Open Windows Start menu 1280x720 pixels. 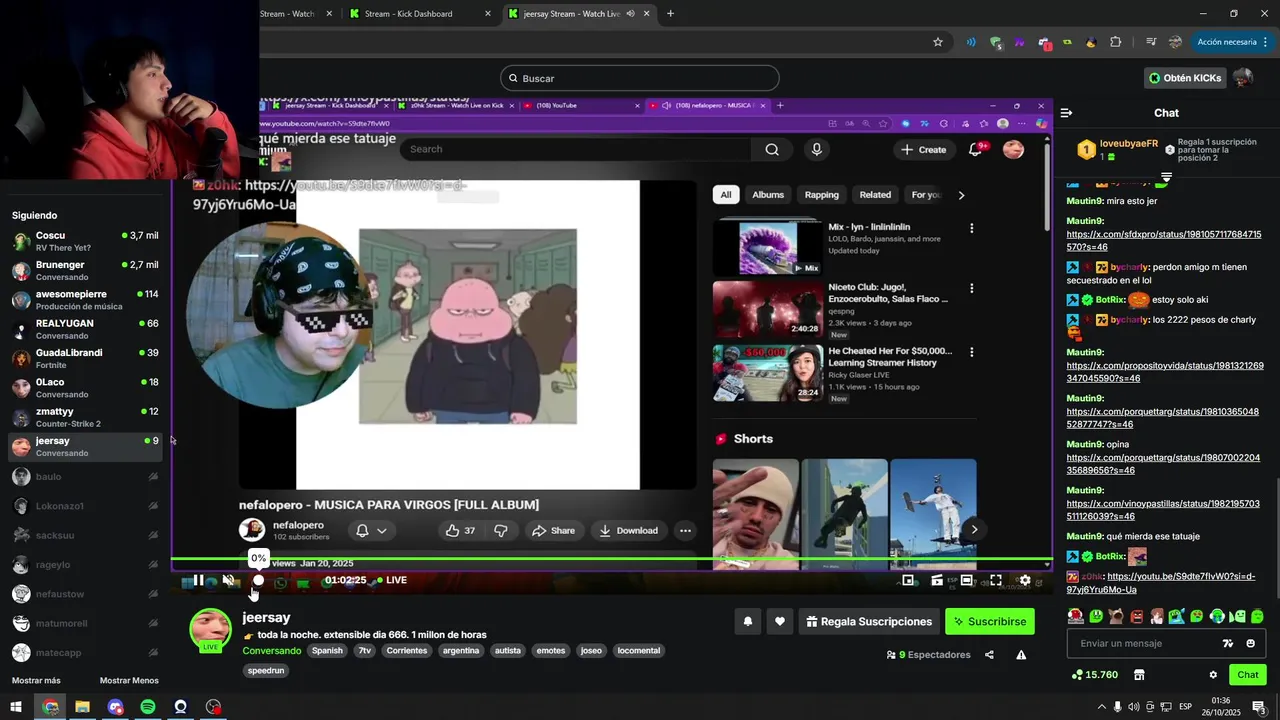(x=16, y=707)
